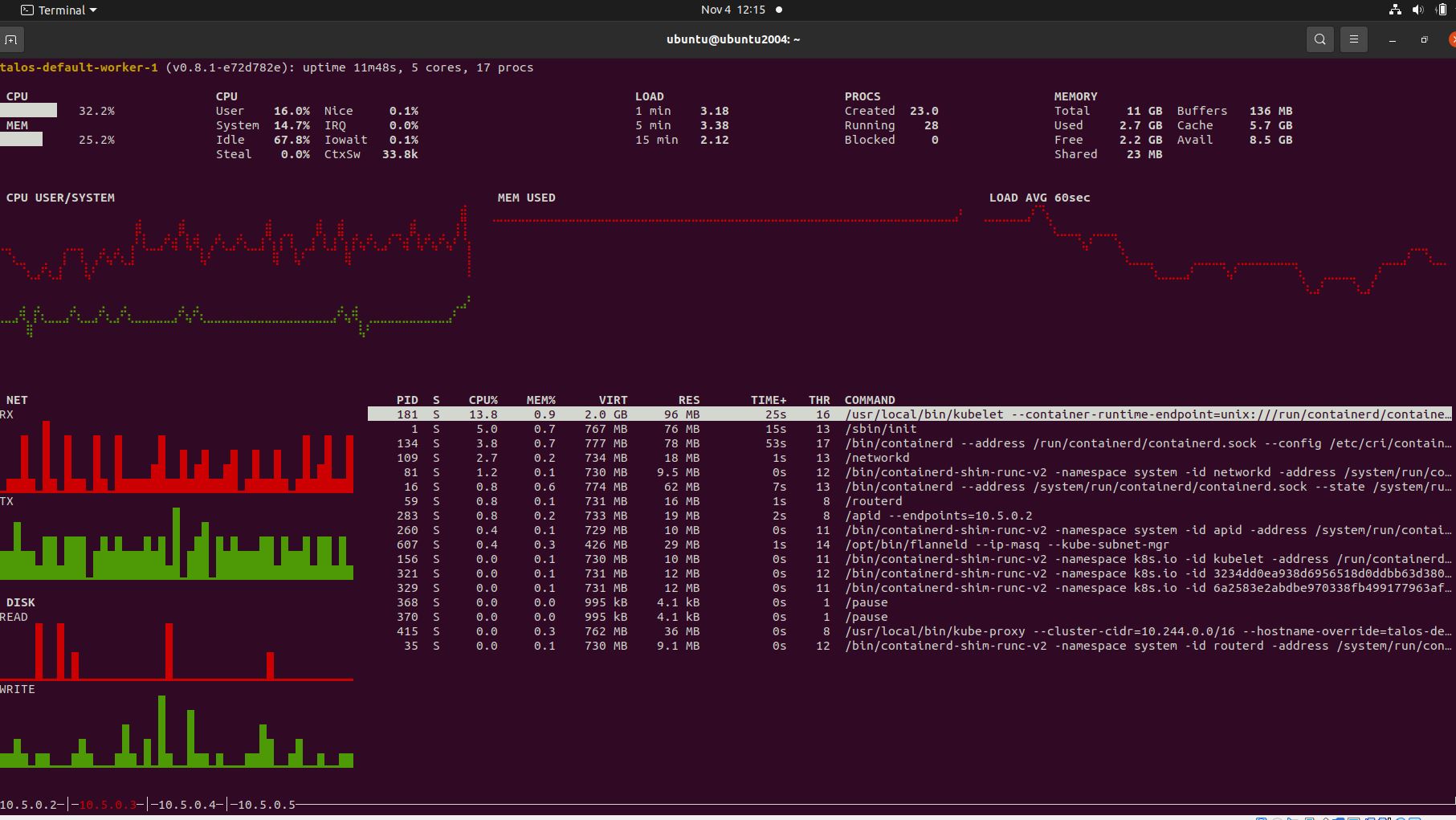The width and height of the screenshot is (1456, 820).
Task: Select the /apid --endpoints=10.5.0.2 row
Action: coord(910,516)
